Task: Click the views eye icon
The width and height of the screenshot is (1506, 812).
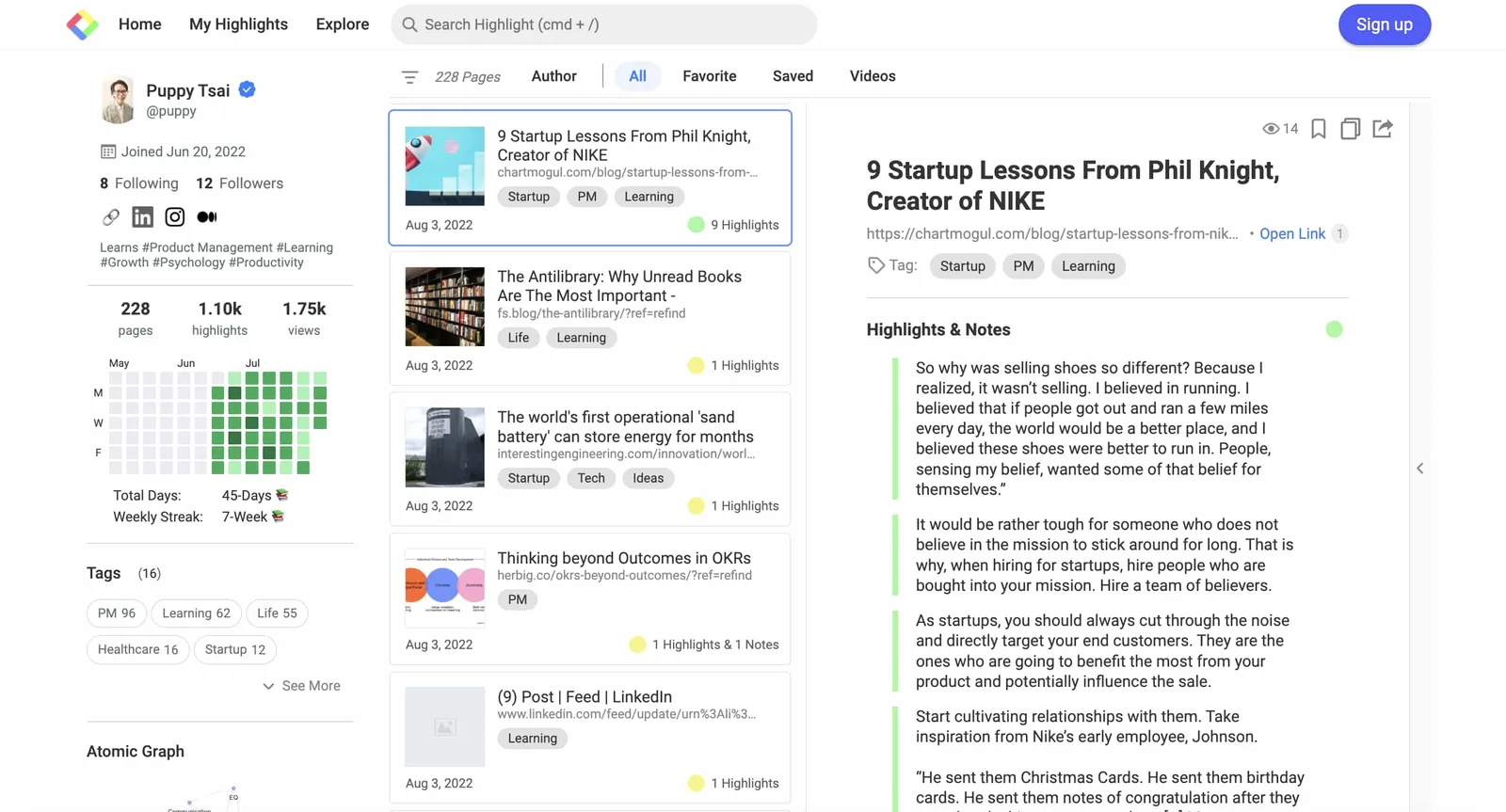Action: [x=1270, y=129]
